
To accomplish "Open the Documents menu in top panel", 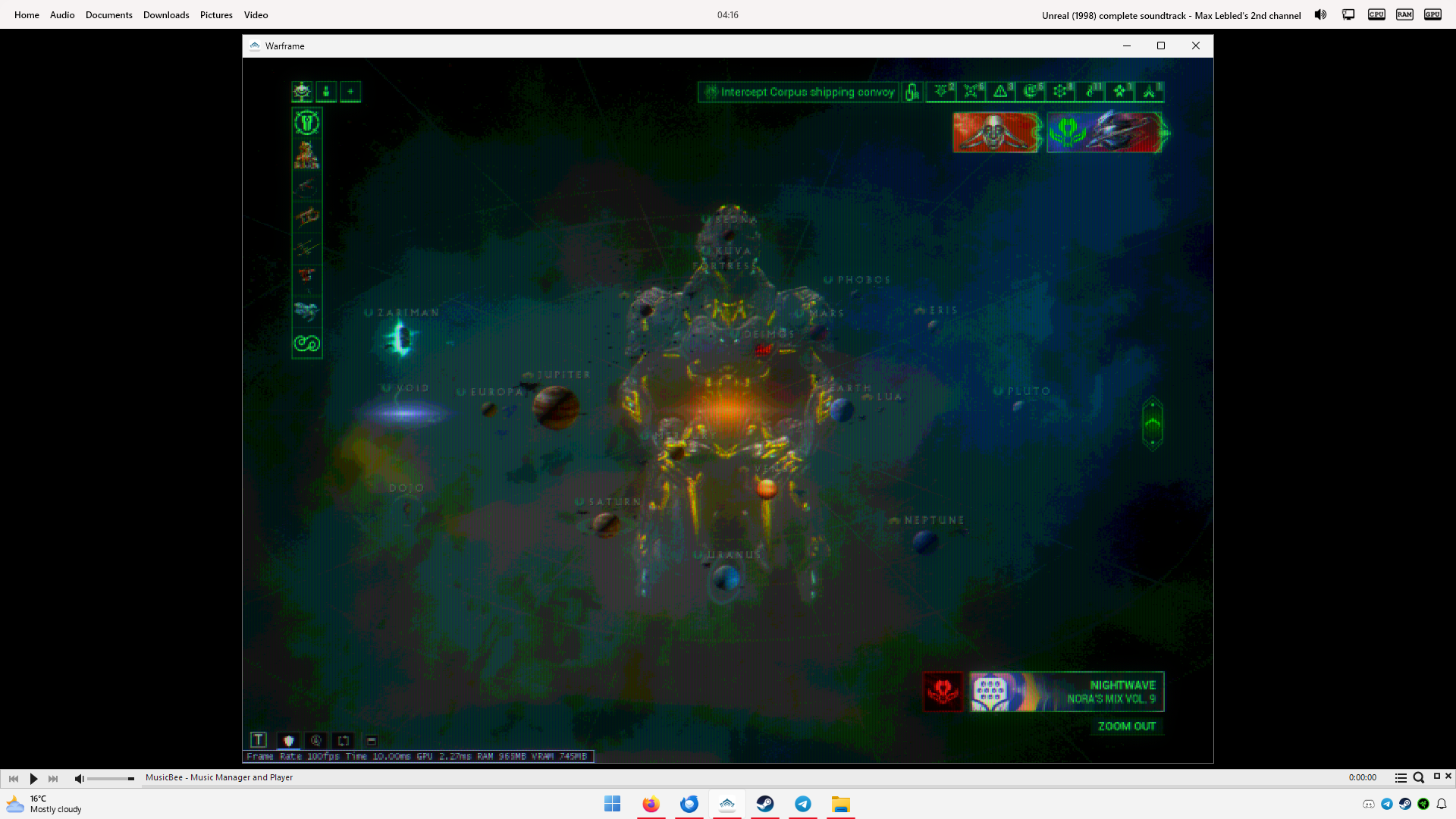I will tap(108, 15).
